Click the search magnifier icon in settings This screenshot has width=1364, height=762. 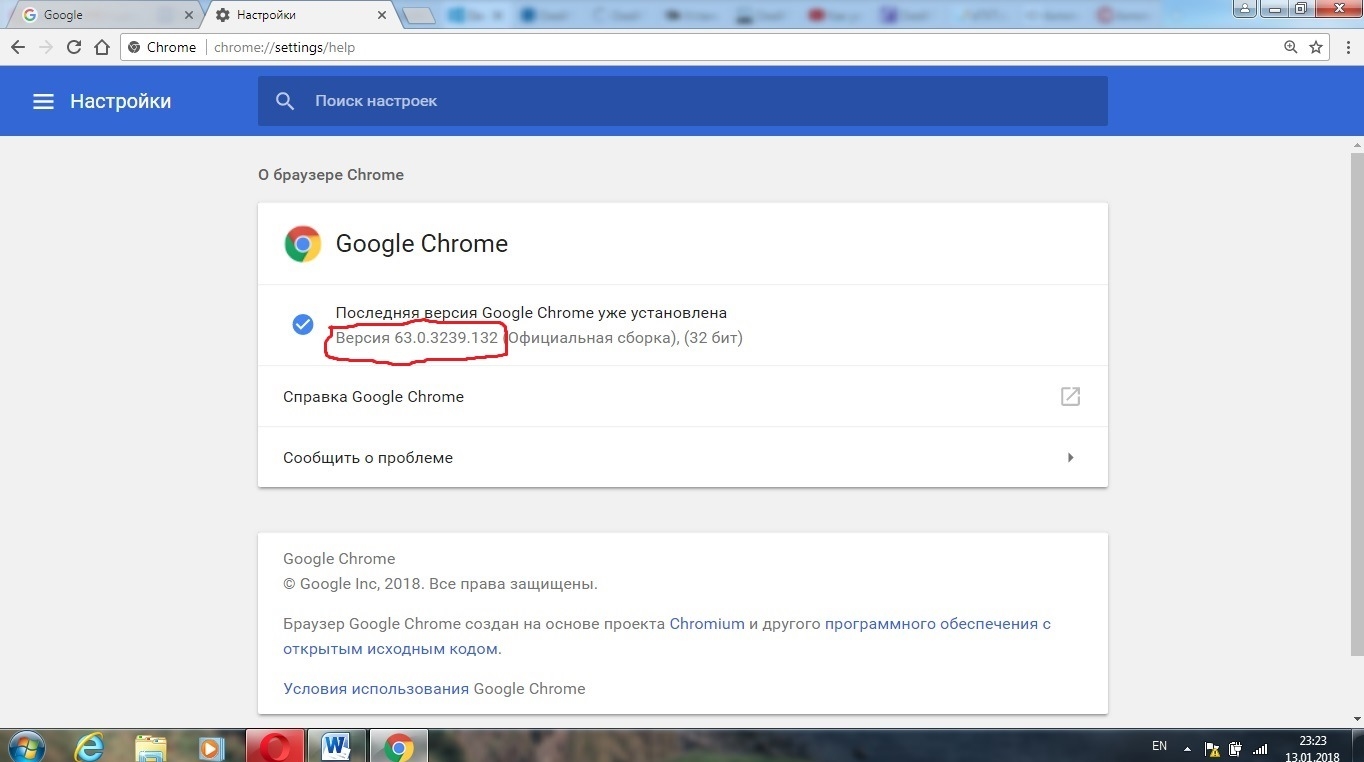(285, 101)
